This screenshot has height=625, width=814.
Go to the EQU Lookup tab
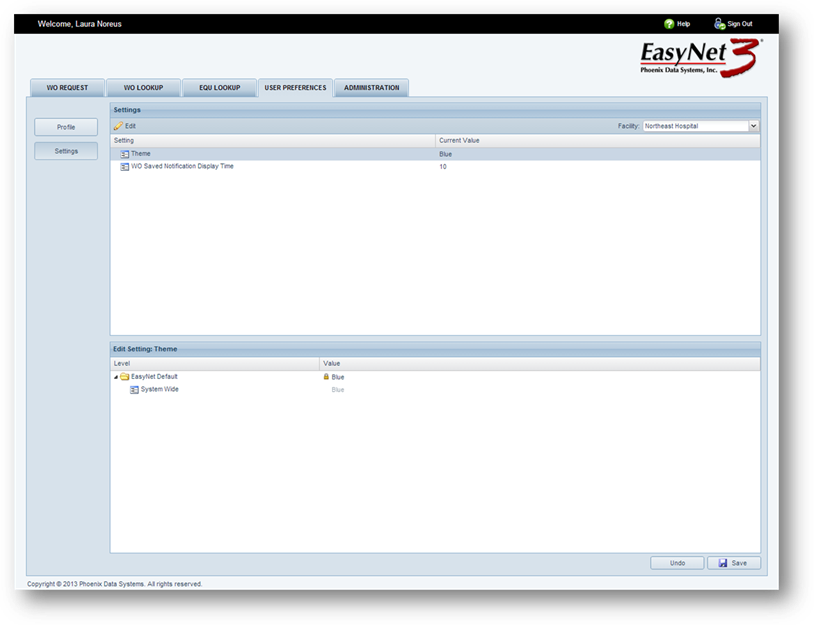[218, 88]
